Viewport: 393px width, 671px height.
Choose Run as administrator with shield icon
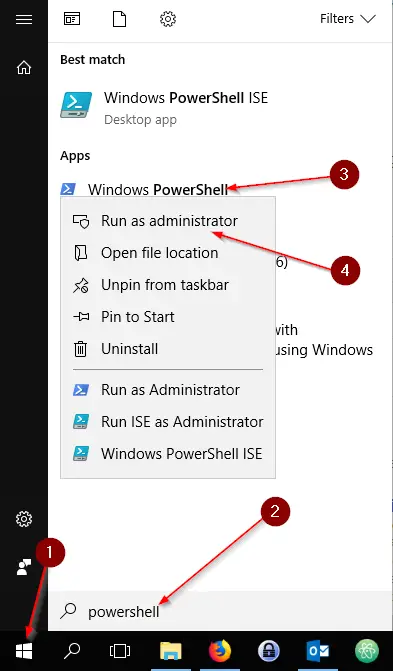(168, 221)
